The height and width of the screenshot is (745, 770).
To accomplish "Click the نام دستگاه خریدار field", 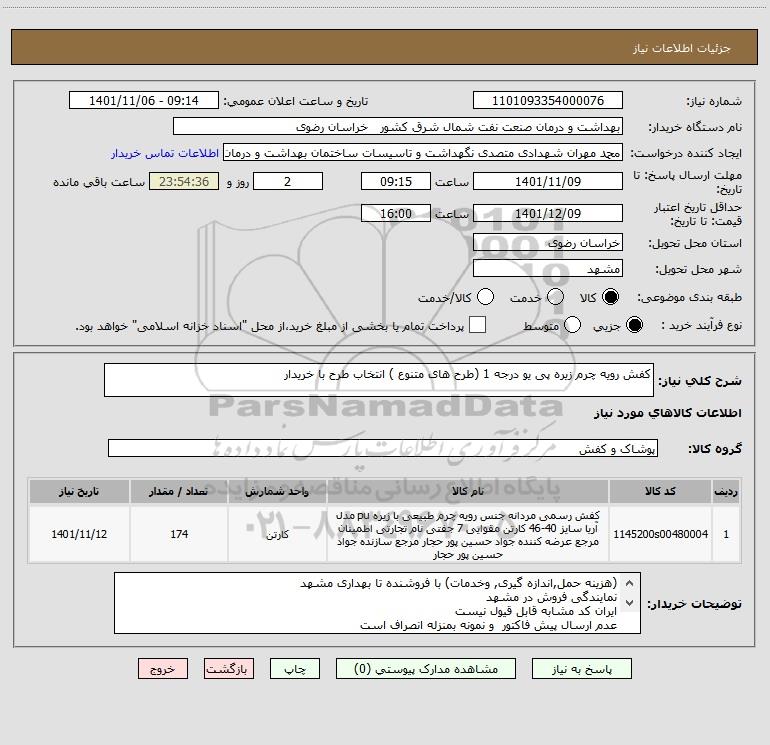I will tap(398, 127).
